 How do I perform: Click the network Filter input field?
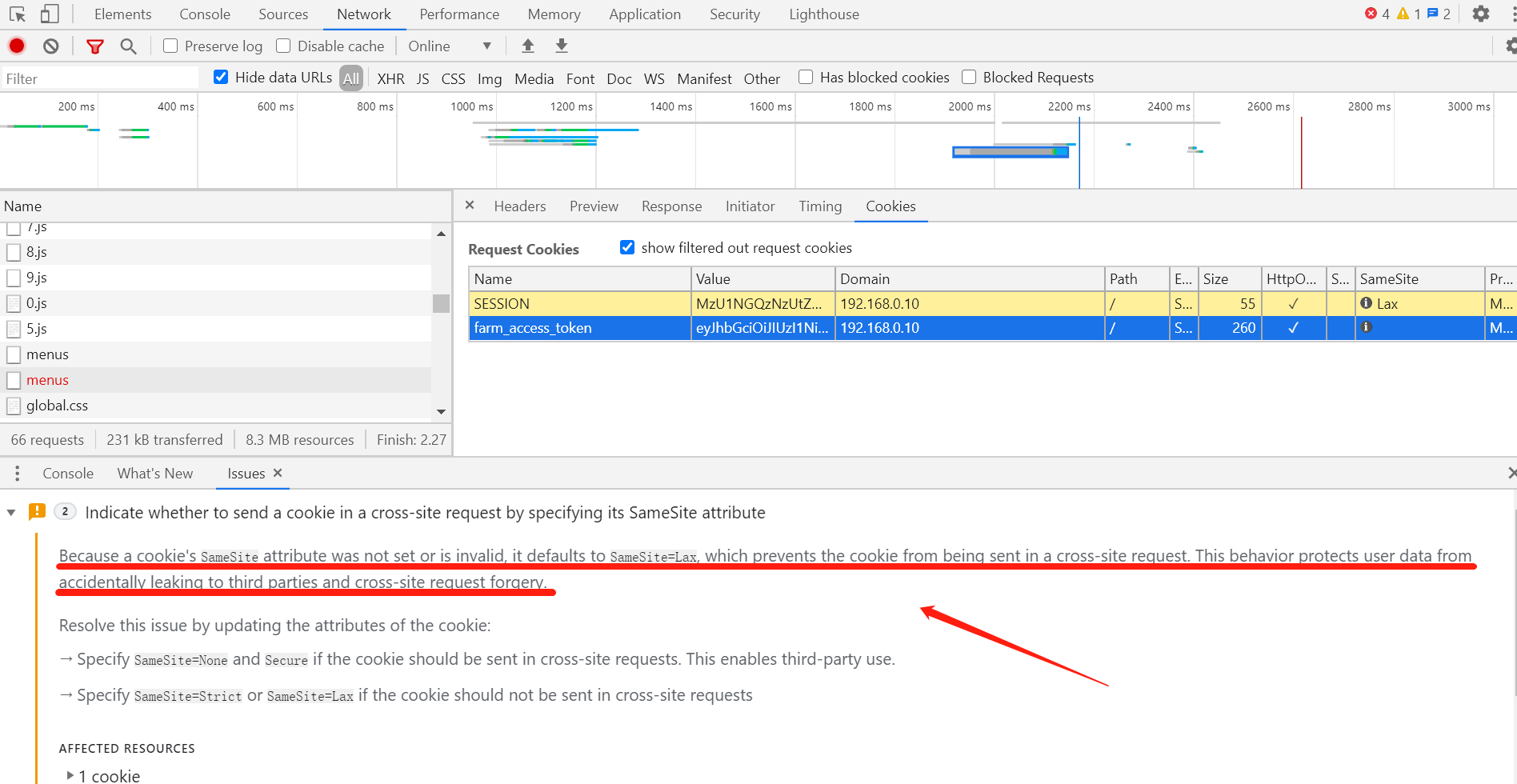(x=96, y=78)
